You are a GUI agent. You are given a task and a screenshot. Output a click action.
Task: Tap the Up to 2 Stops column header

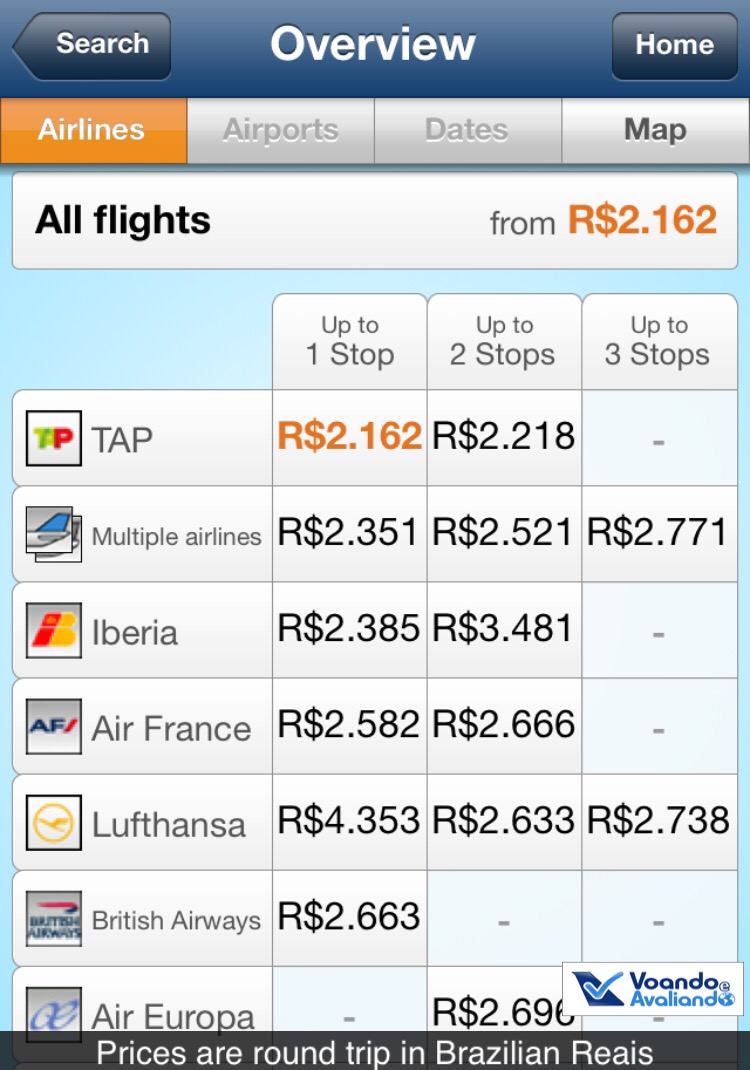click(504, 341)
